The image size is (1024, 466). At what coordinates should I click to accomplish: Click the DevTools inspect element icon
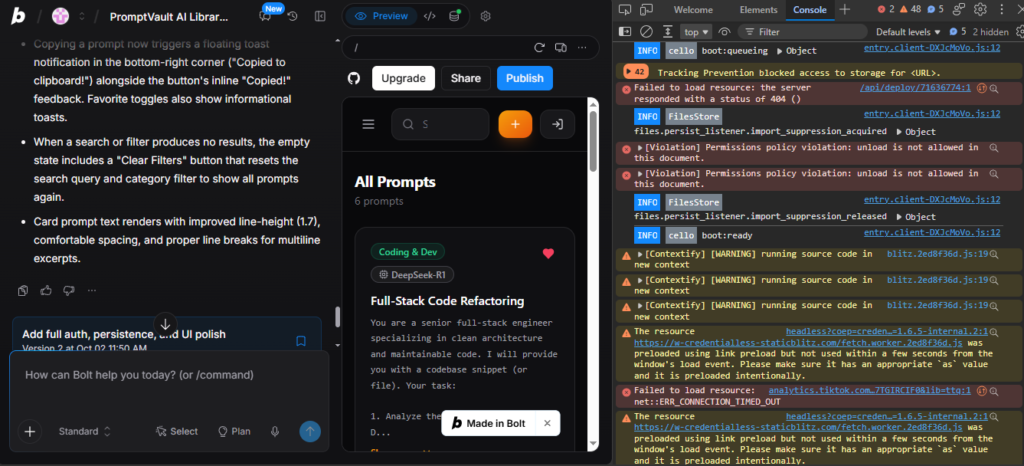tap(625, 10)
